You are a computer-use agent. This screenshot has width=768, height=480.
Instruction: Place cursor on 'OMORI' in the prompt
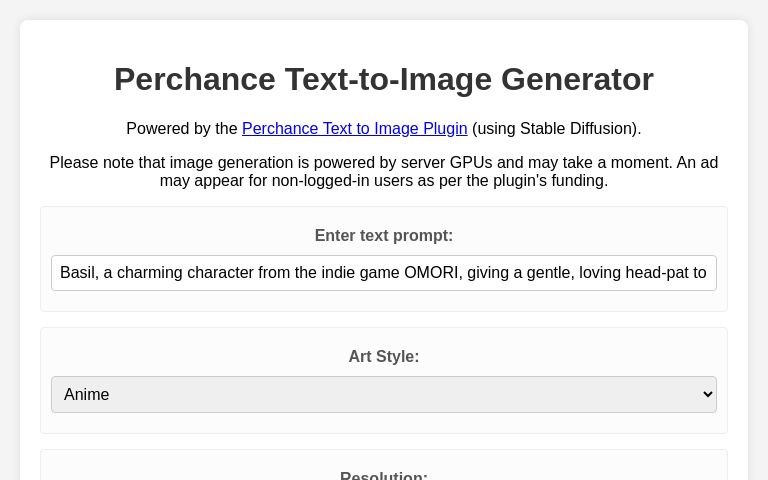click(x=430, y=273)
